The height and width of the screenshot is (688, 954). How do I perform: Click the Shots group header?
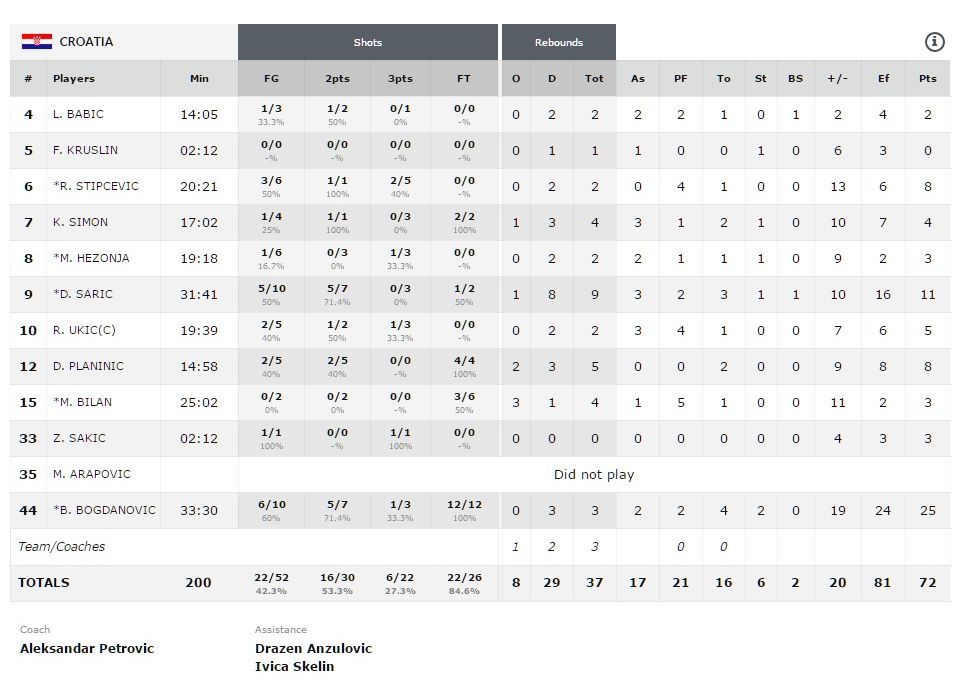[368, 42]
